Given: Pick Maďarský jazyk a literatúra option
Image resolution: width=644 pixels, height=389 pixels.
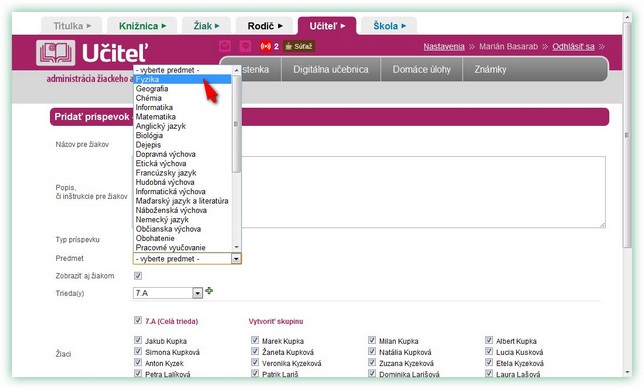Looking at the screenshot, I should point(183,201).
